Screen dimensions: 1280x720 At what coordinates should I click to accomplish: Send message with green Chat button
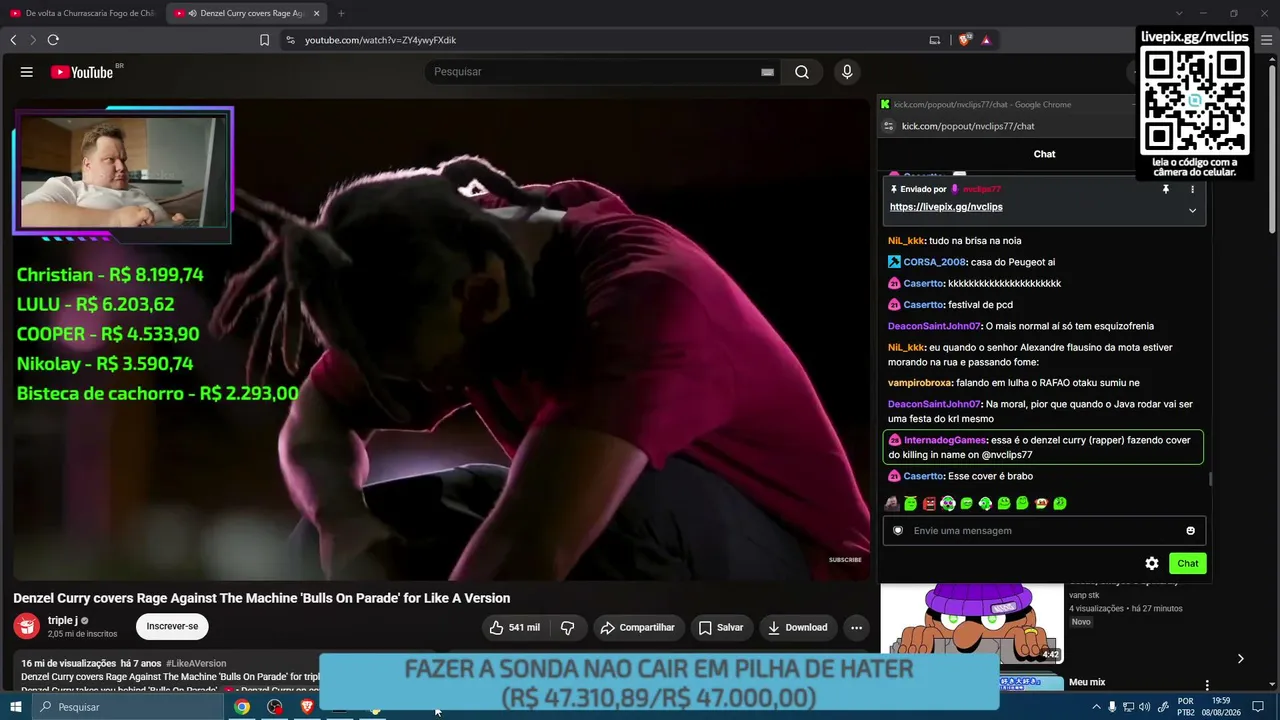click(1188, 564)
